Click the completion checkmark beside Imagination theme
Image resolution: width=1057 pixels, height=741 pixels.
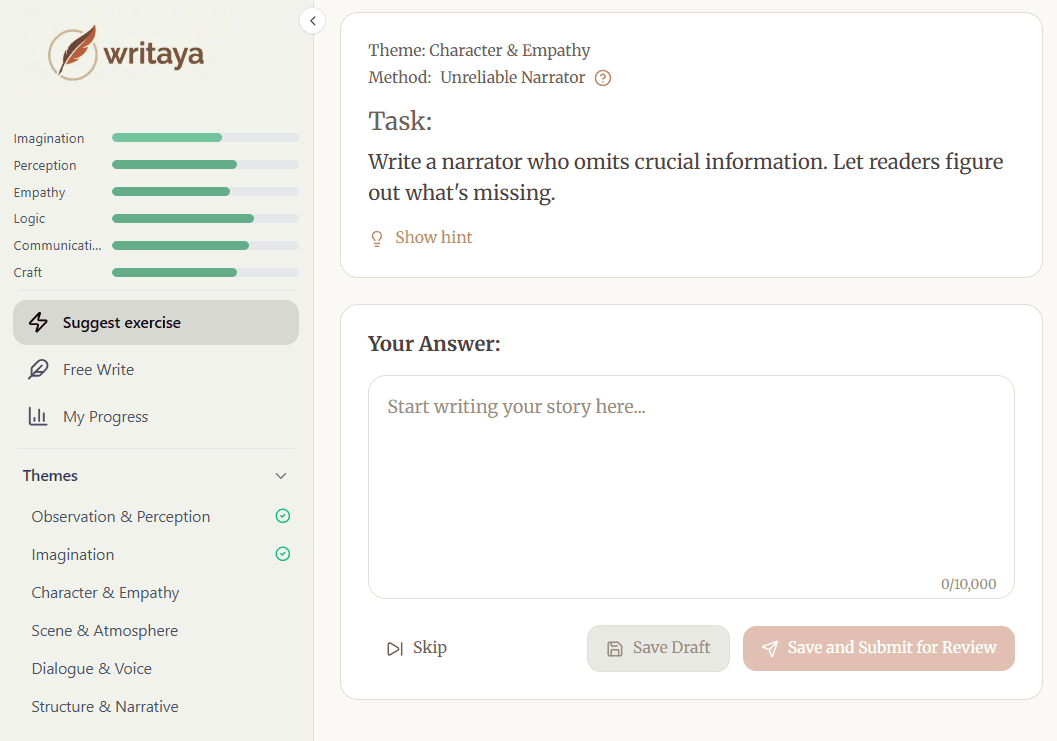tap(283, 554)
